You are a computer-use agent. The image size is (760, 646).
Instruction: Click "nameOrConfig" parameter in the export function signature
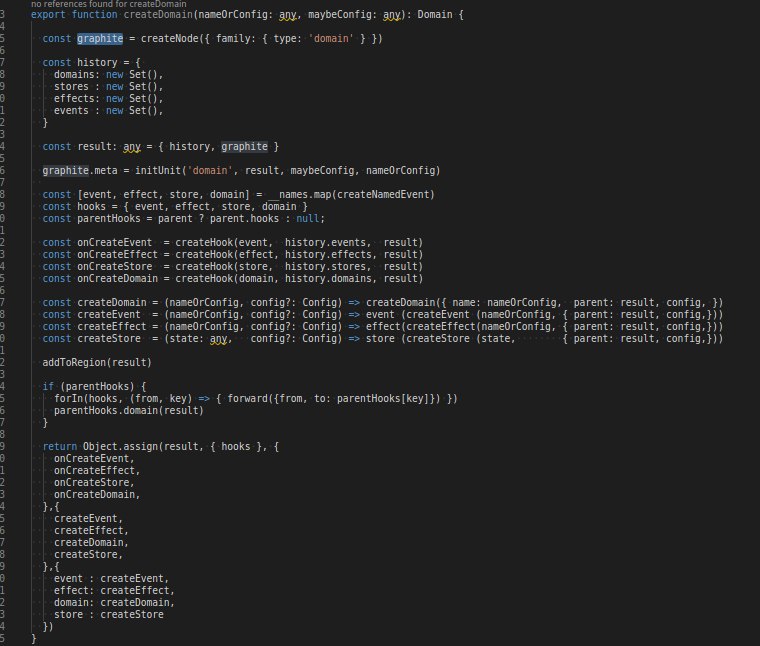coord(233,15)
